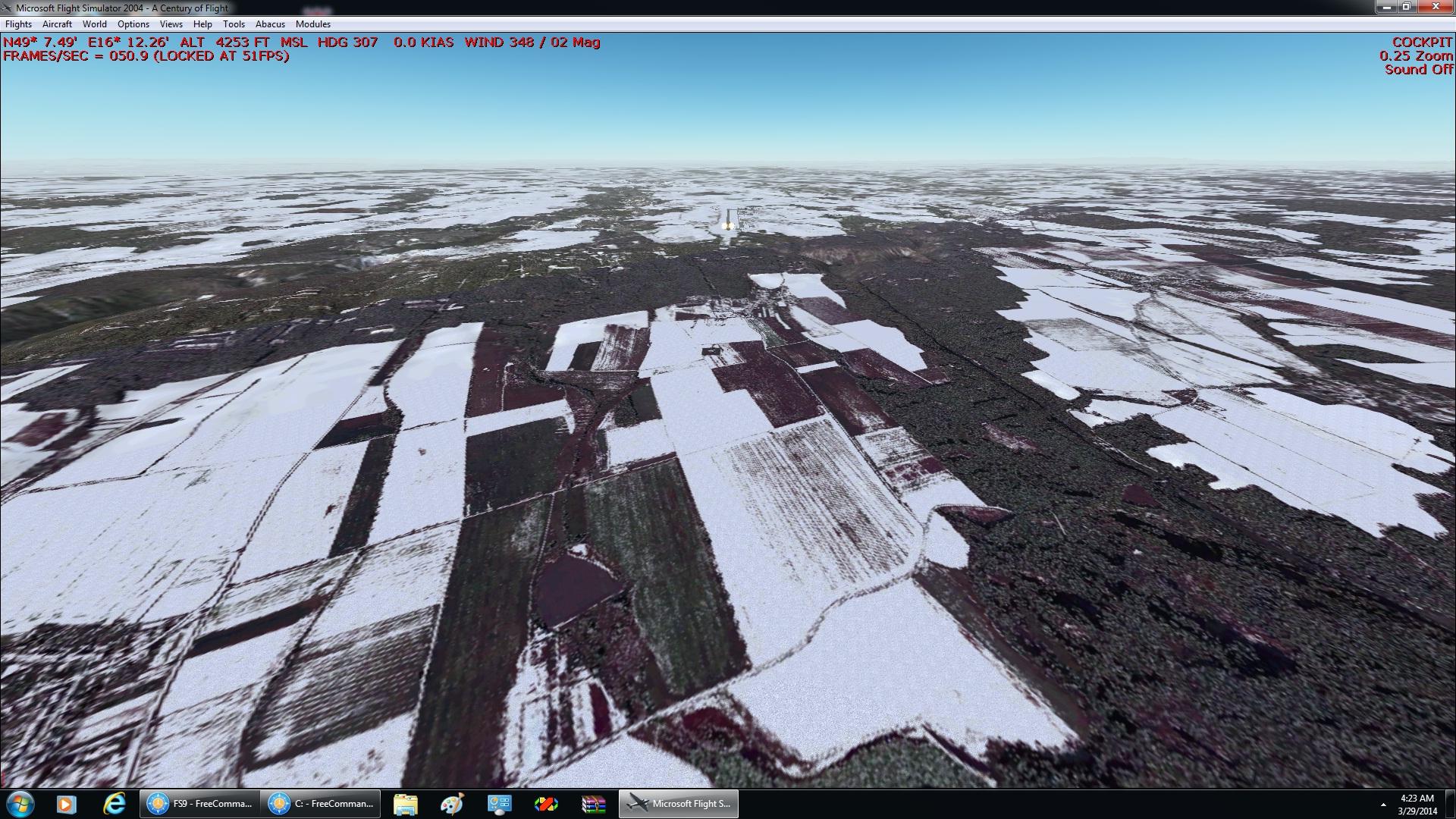Select Microsoft Flight Simulator taskbar button
1456x819 pixels.
[679, 804]
